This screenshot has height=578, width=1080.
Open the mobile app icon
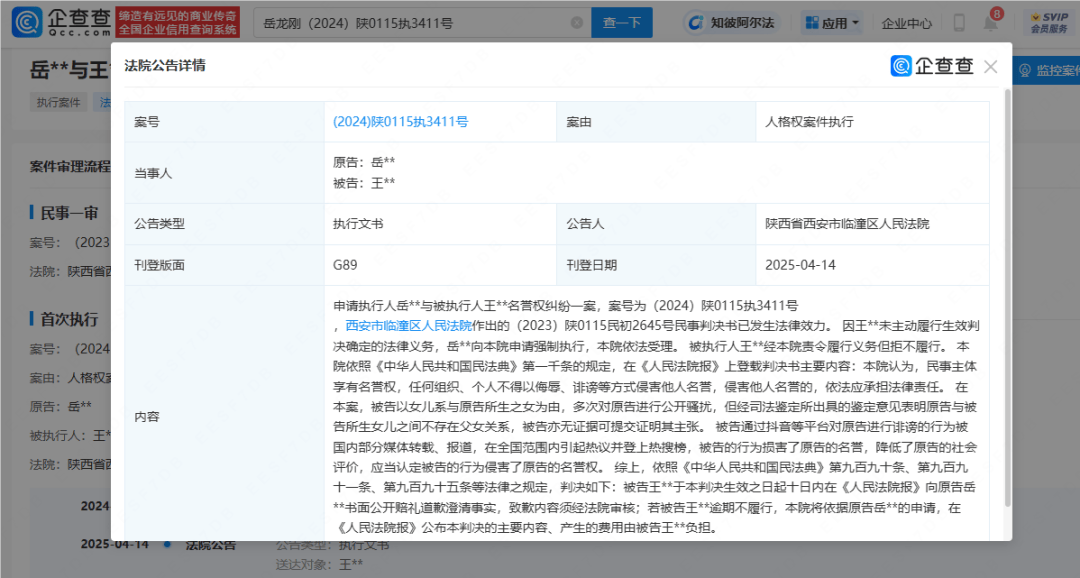point(958,22)
